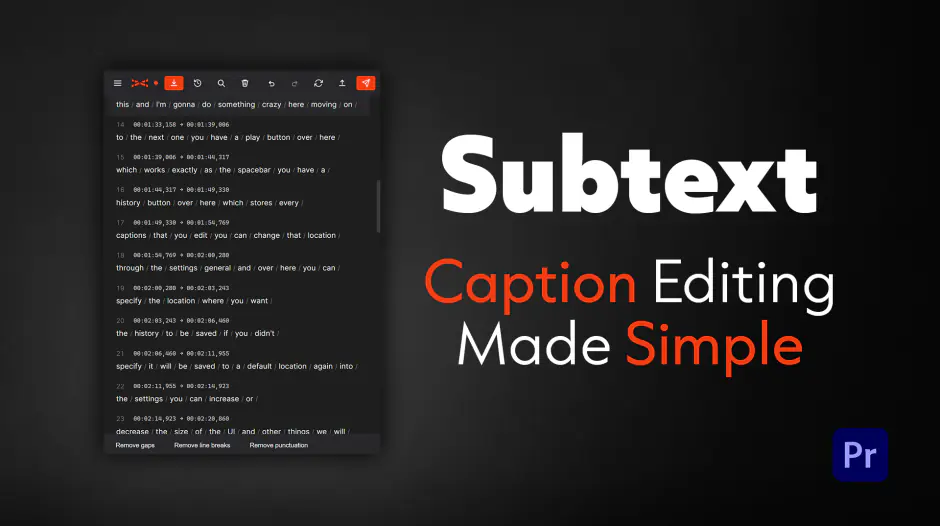Viewport: 940px width, 526px height.
Task: Click the upload arrow icon
Action: [x=342, y=83]
